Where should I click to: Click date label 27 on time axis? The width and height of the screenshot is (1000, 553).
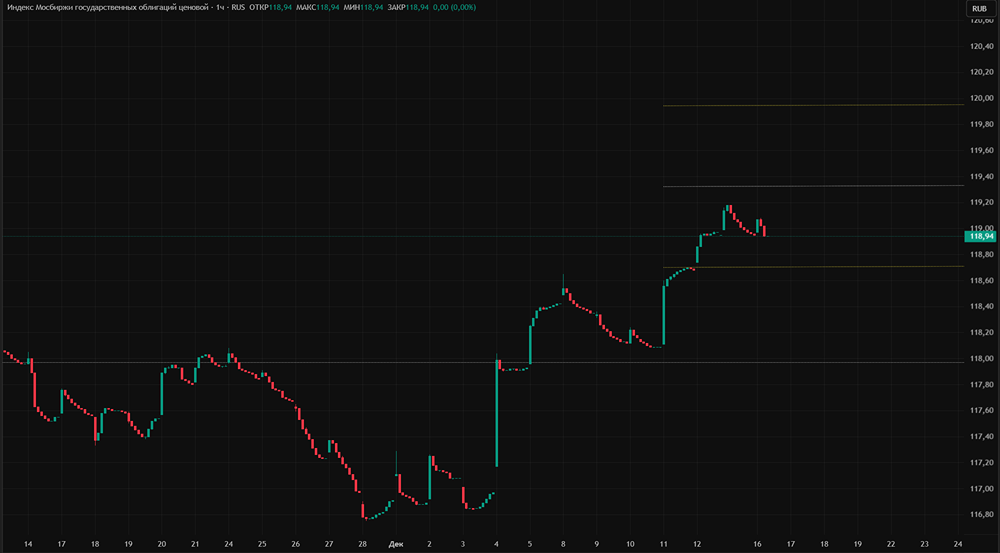pyautogui.click(x=329, y=544)
